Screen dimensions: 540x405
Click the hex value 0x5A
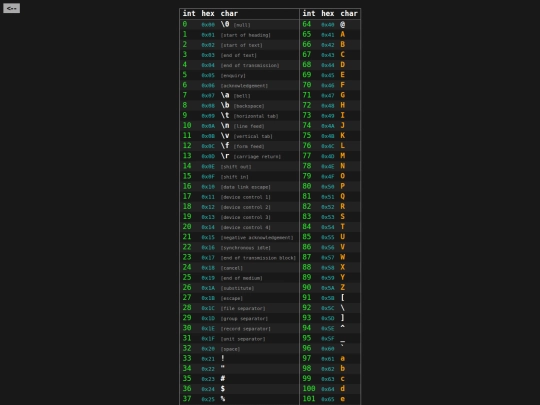pos(328,288)
